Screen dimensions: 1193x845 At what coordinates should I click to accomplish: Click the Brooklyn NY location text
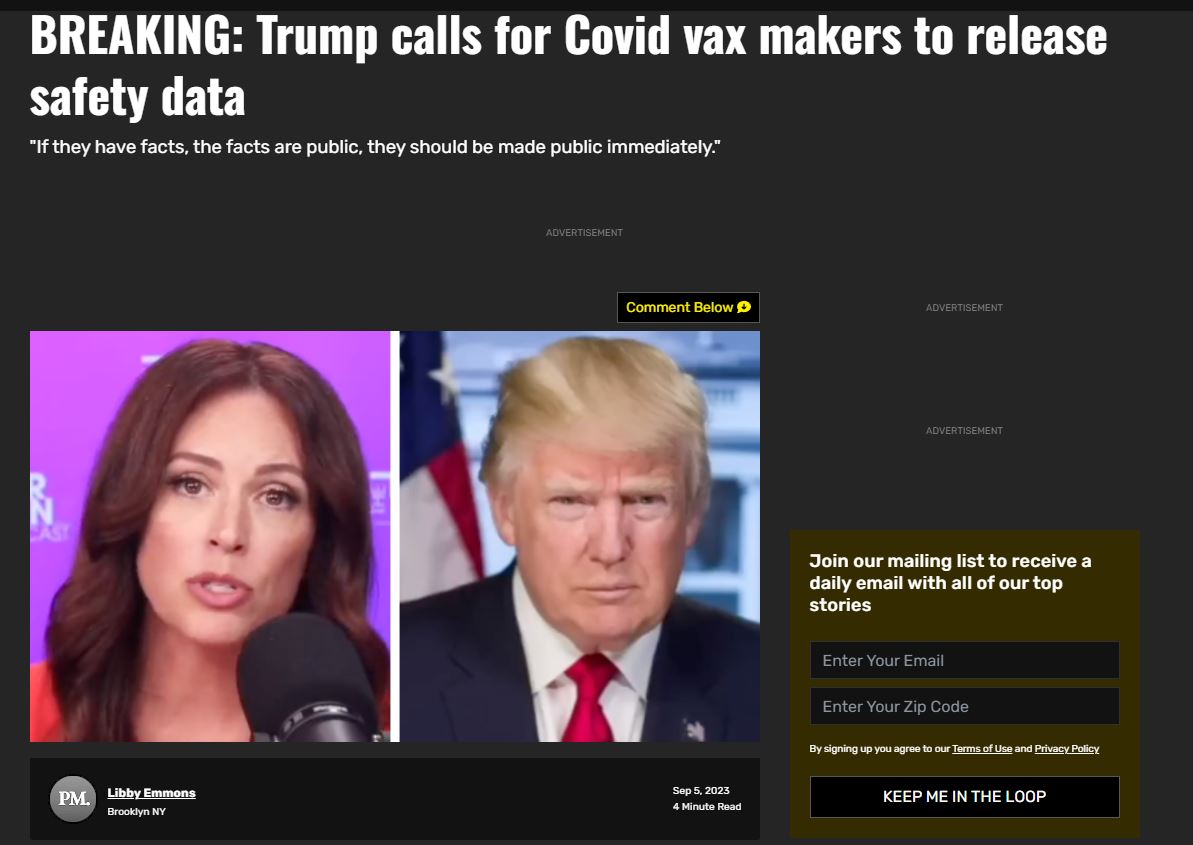click(136, 812)
